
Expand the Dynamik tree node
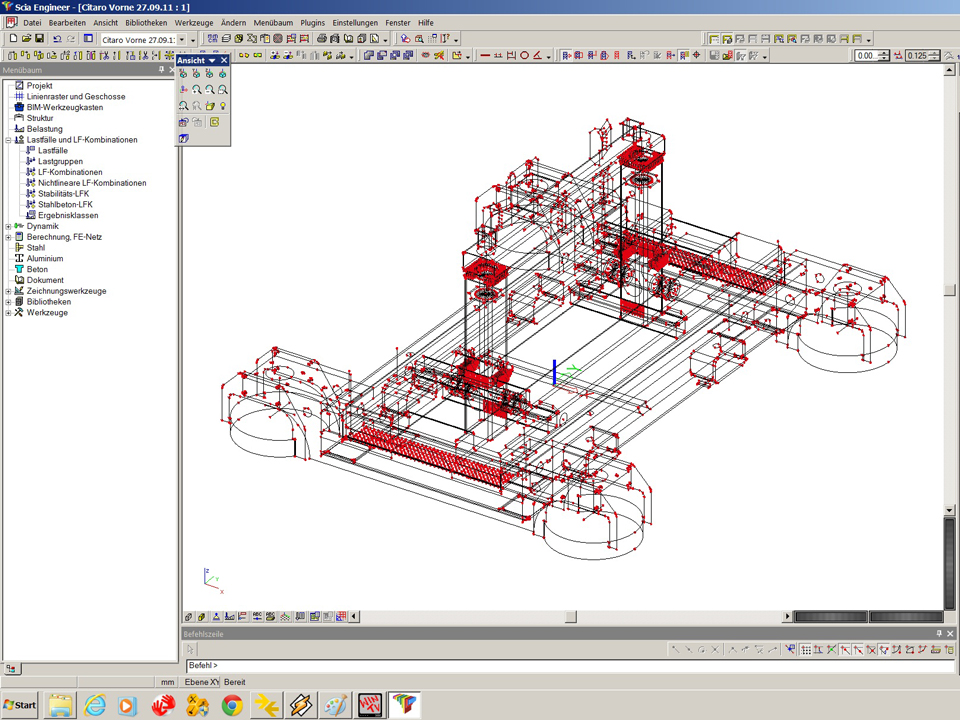click(x=8, y=226)
